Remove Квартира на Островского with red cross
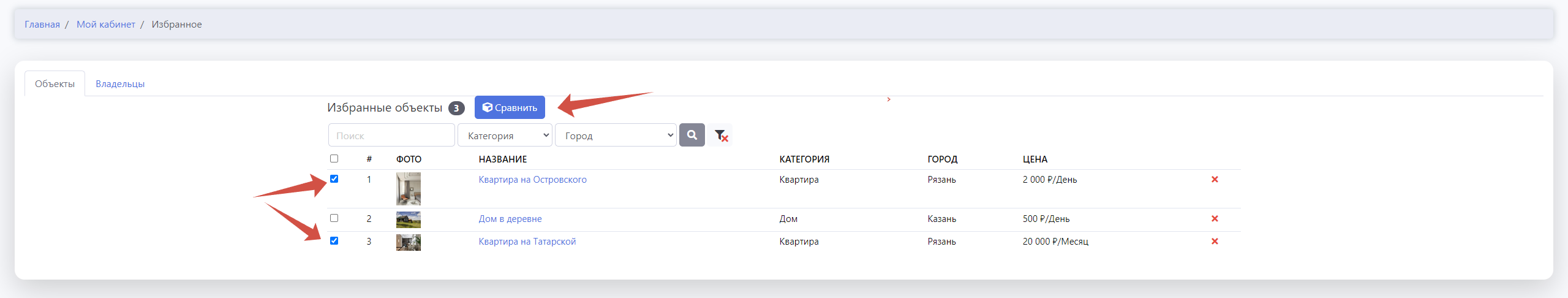The width and height of the screenshot is (1568, 298). pyautogui.click(x=1215, y=180)
